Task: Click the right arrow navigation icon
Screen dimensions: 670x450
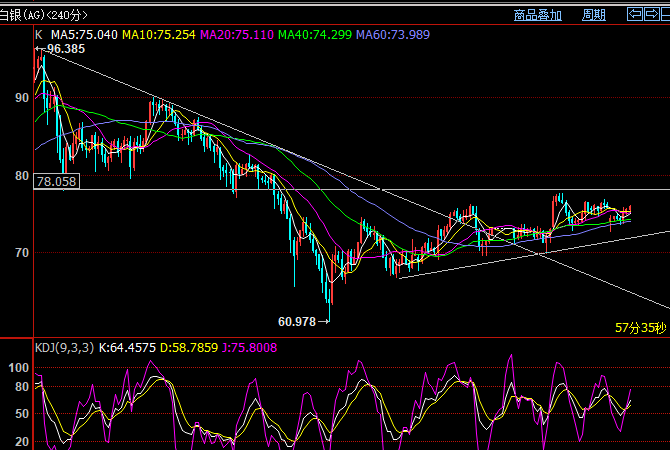Action: [x=652, y=14]
